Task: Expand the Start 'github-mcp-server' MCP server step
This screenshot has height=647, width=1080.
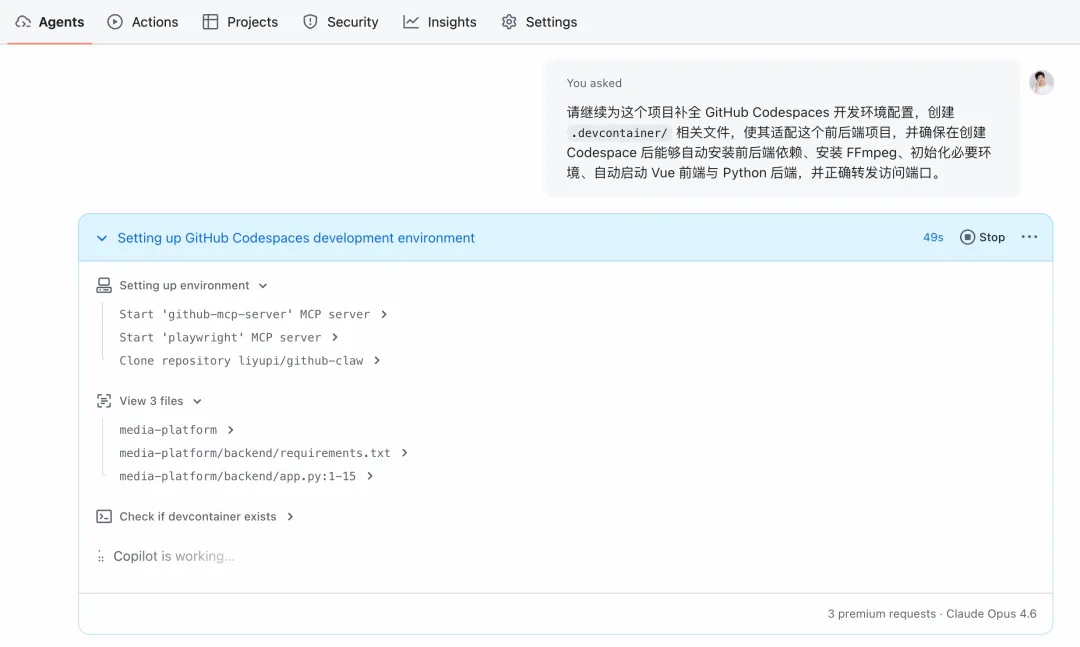Action: point(252,314)
